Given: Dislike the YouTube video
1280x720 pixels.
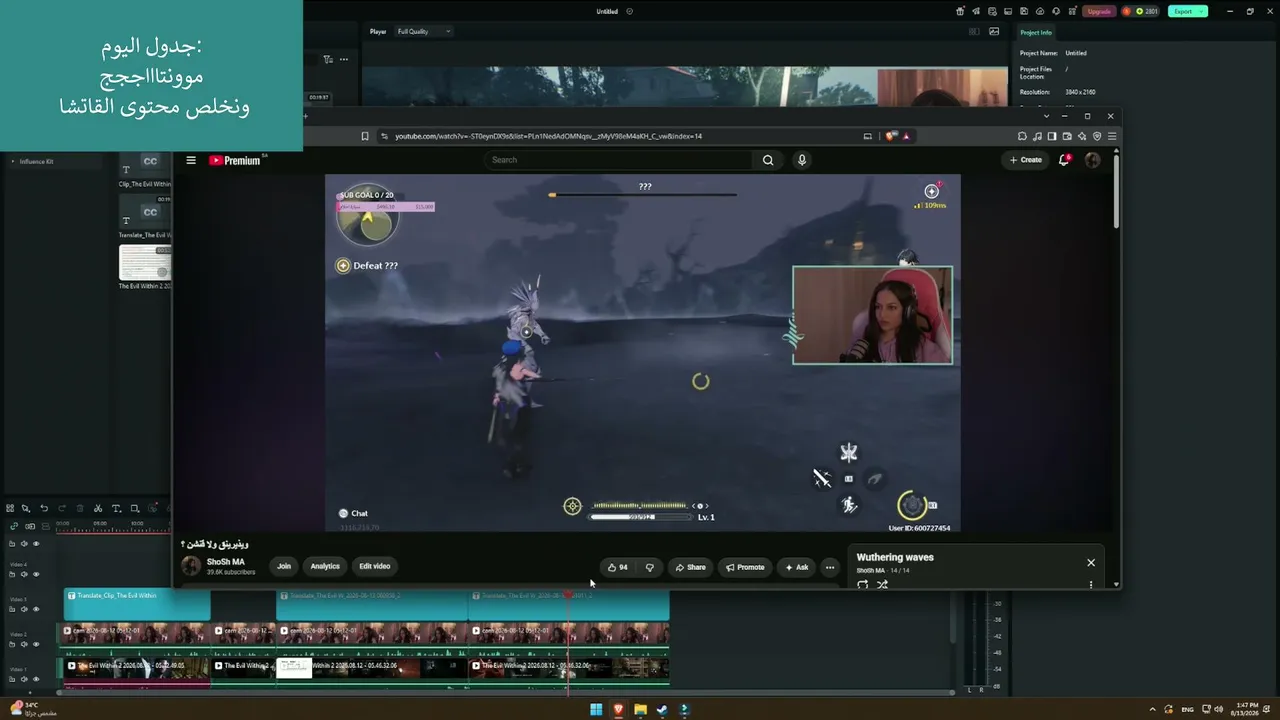Looking at the screenshot, I should [649, 567].
